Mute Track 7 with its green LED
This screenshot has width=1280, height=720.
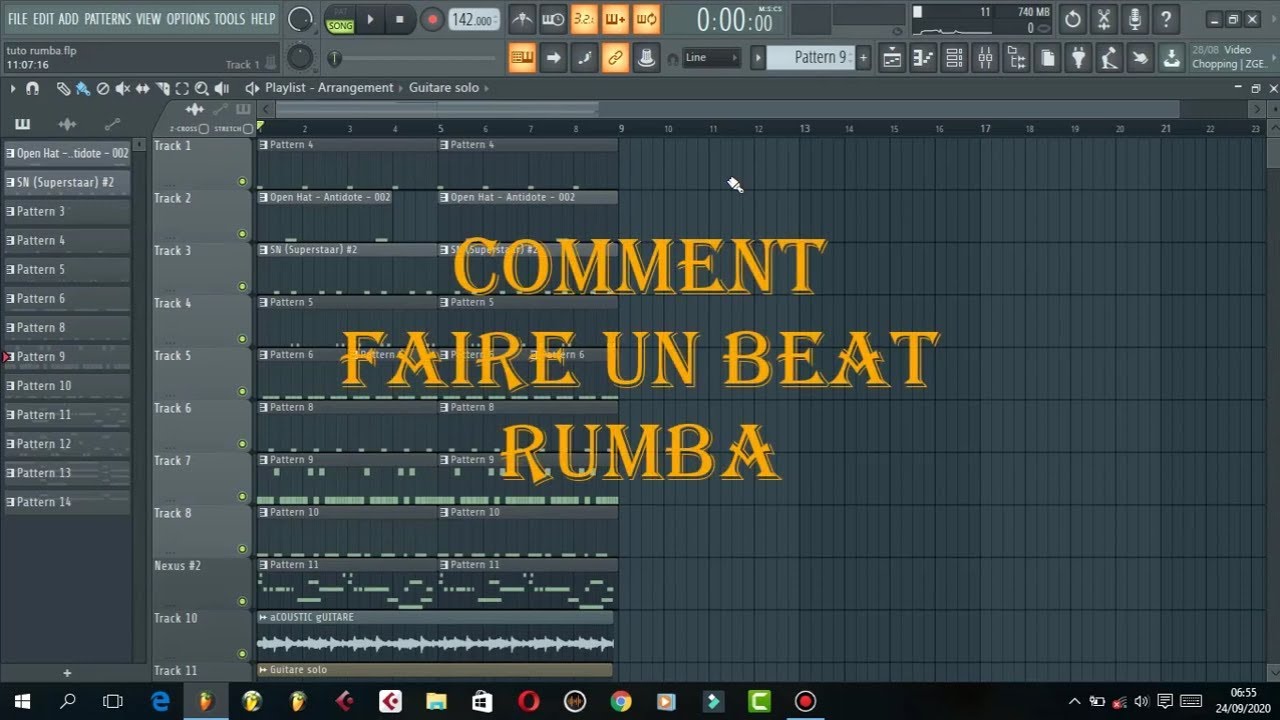[242, 496]
